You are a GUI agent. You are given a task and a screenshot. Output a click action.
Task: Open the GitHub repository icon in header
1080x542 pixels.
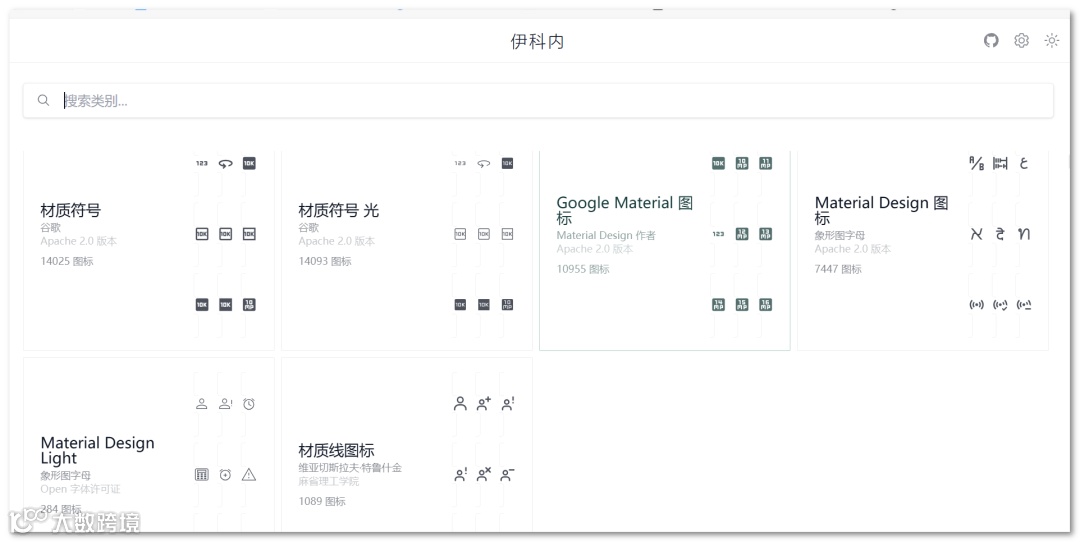991,41
